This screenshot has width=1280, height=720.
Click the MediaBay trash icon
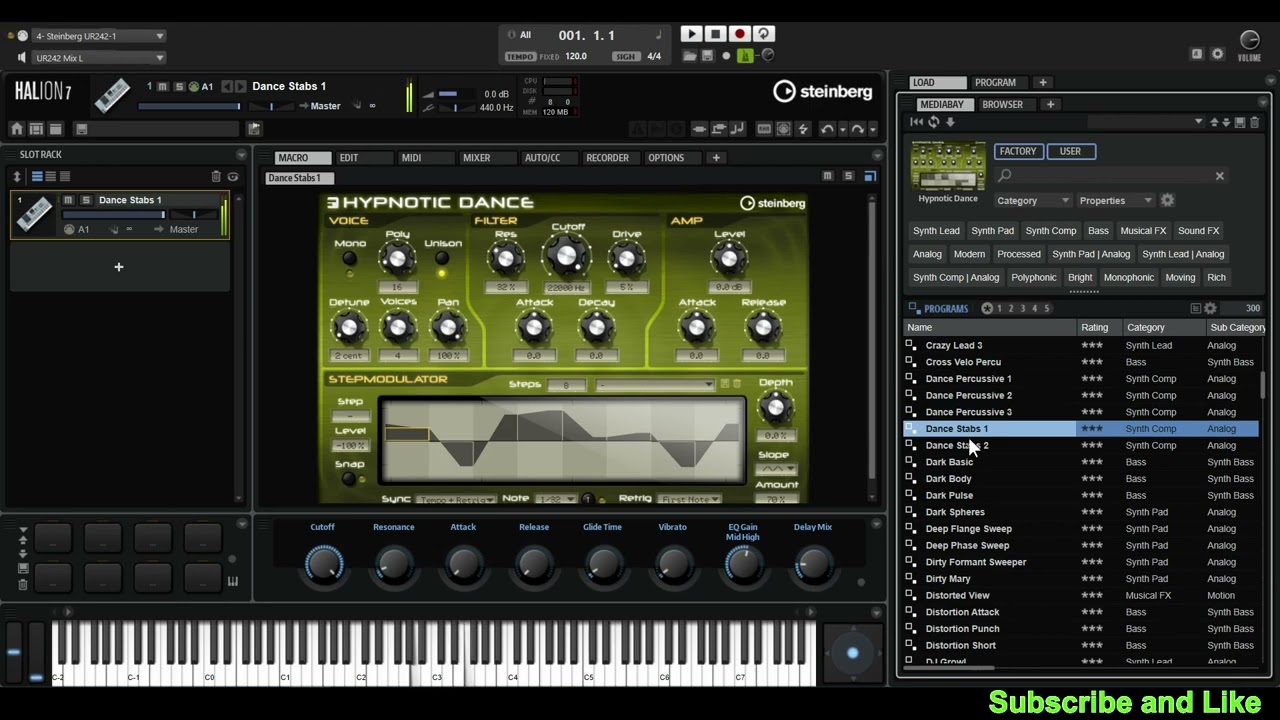pyautogui.click(x=1254, y=122)
